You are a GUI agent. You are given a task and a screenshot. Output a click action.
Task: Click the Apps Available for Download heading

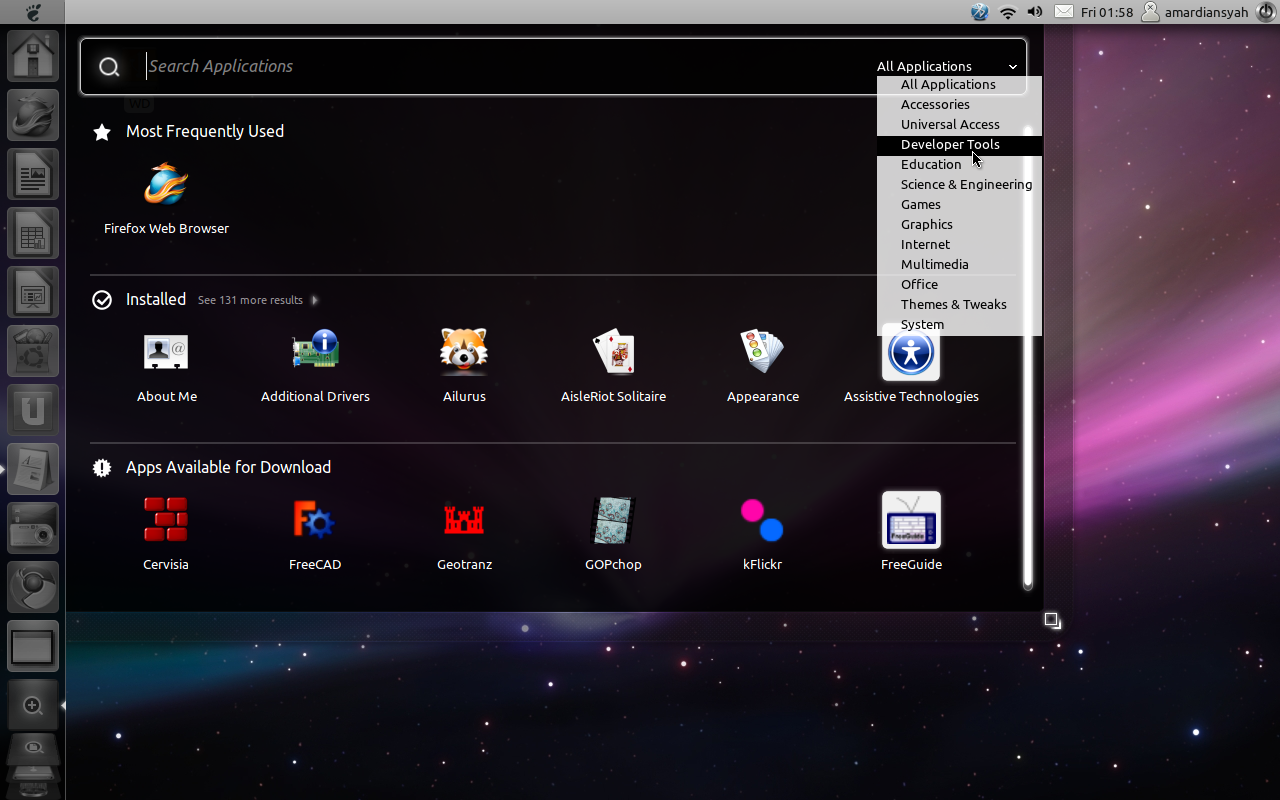coord(228,467)
